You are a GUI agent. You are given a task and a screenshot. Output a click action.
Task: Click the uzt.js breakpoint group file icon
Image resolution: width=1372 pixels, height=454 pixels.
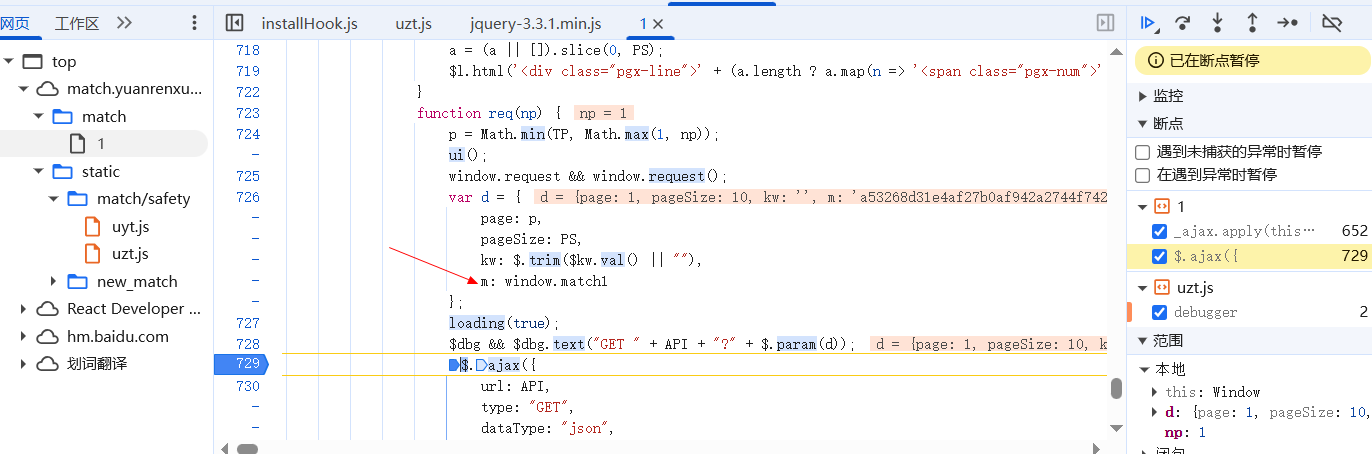click(1162, 288)
